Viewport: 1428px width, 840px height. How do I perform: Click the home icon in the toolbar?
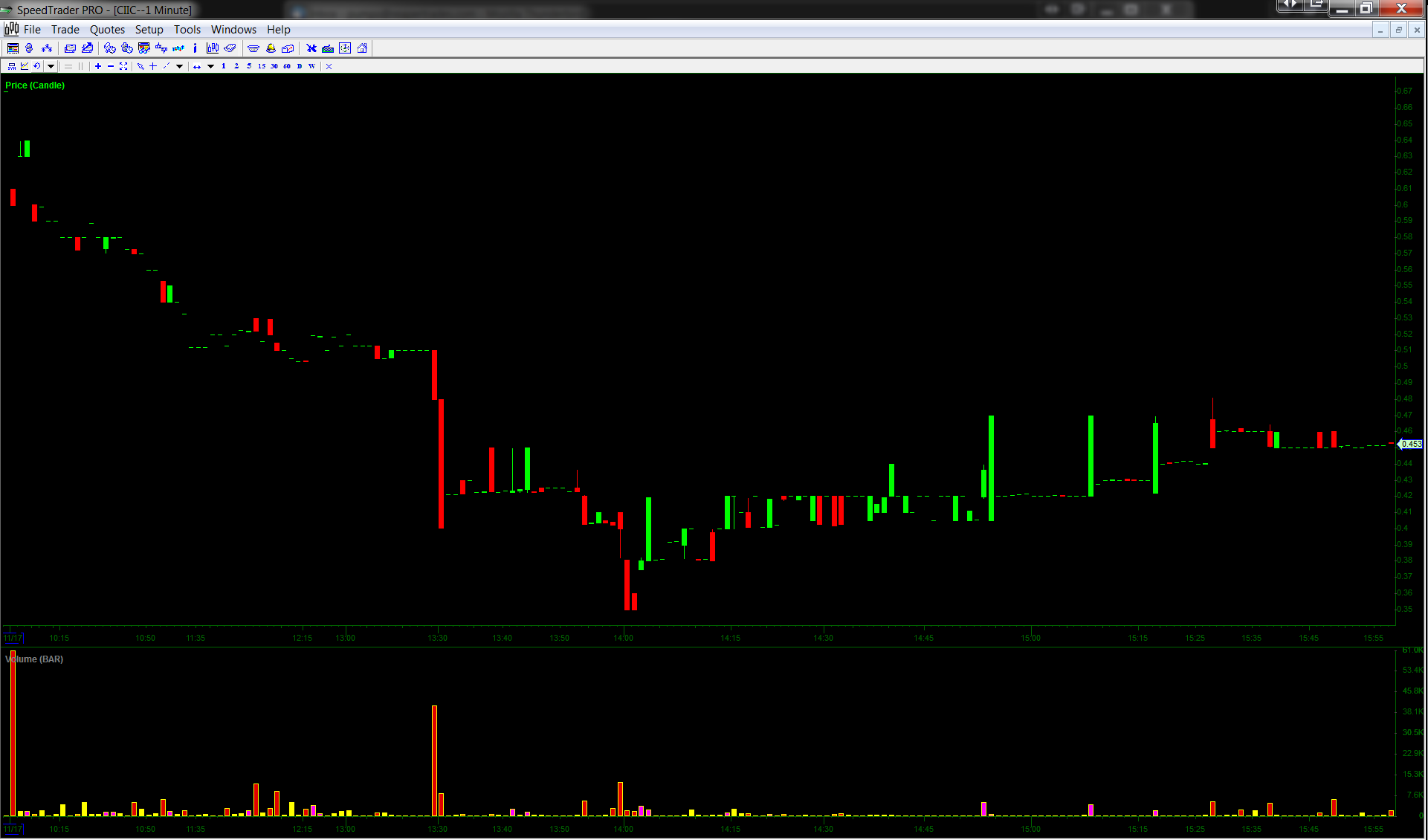362,48
